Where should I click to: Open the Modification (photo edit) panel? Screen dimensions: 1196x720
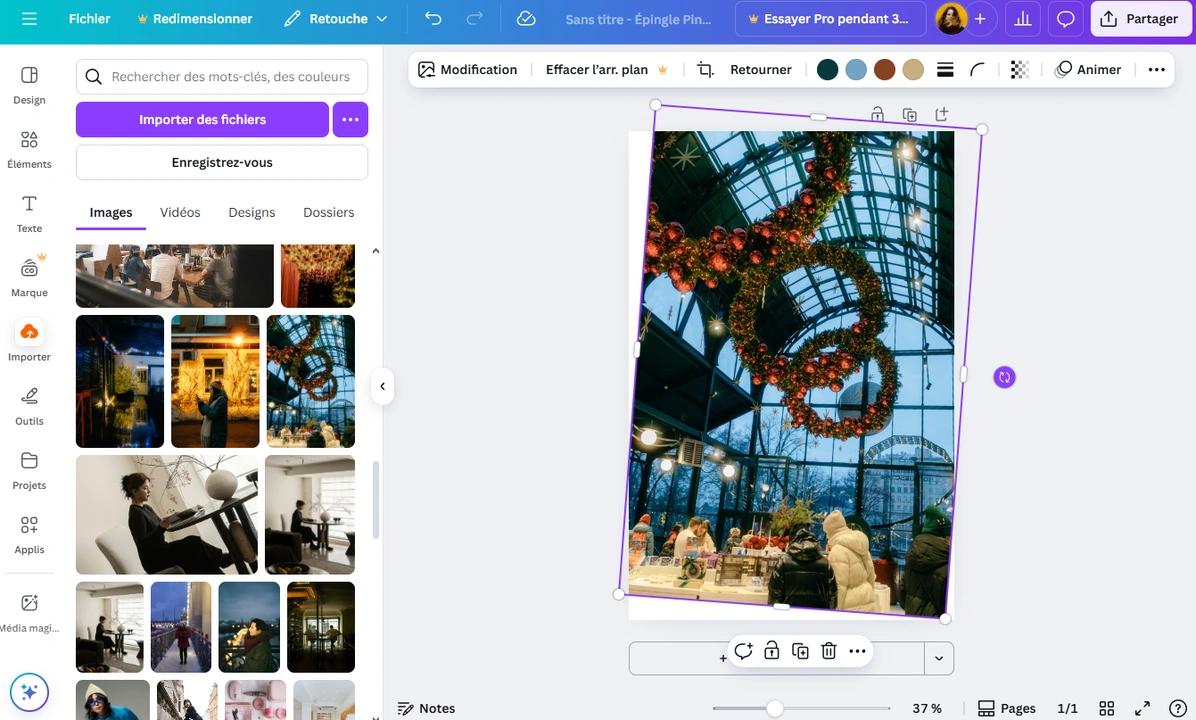coord(467,69)
